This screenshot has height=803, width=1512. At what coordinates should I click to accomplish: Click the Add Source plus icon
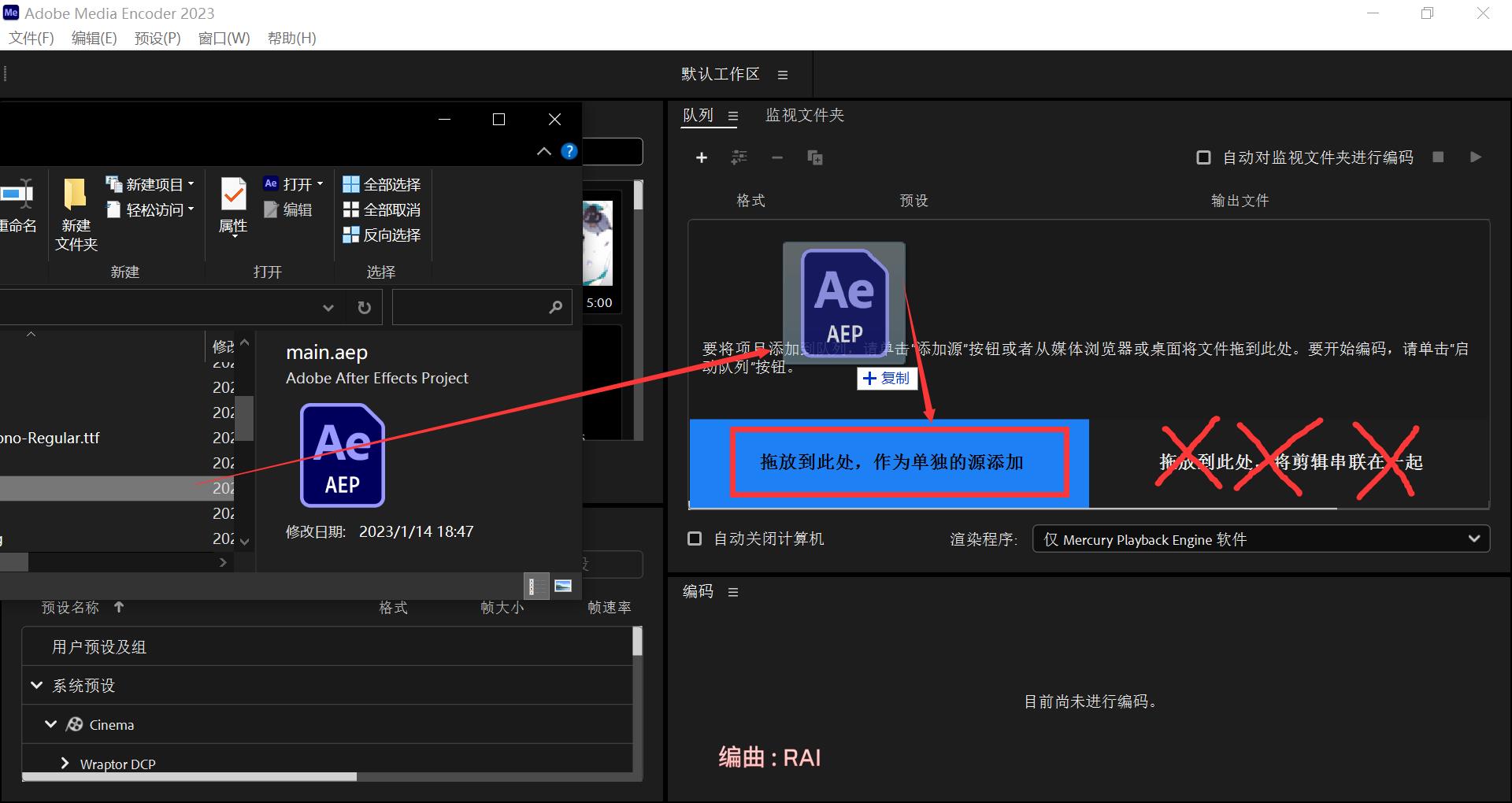coord(701,157)
